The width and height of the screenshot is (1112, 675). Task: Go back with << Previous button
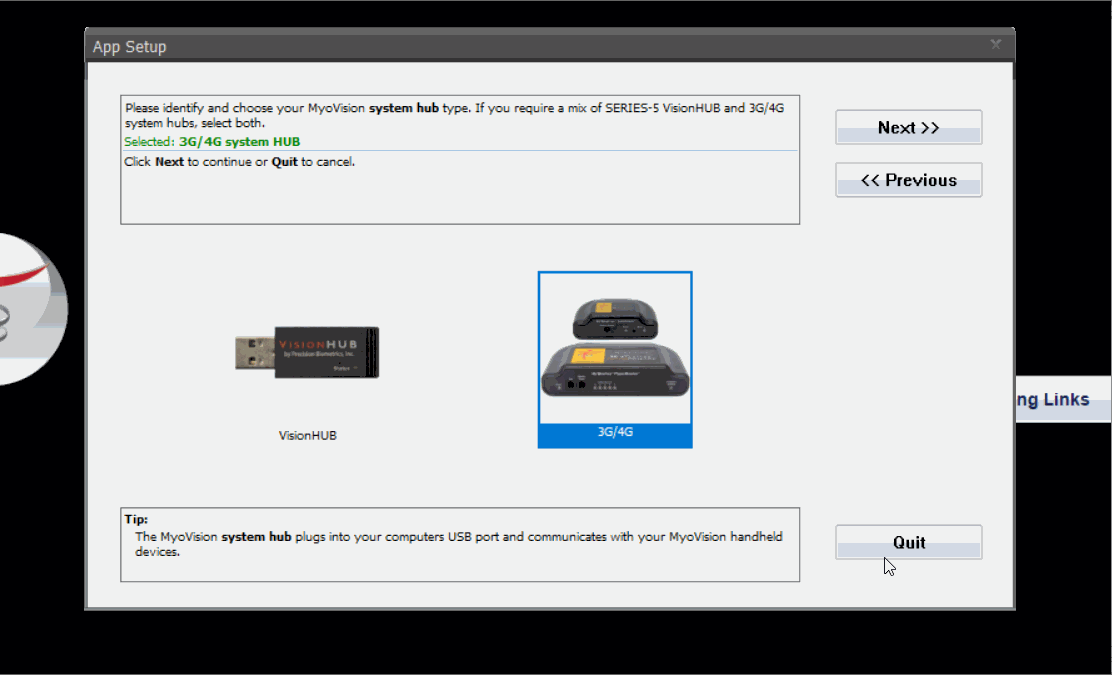pyautogui.click(x=908, y=180)
